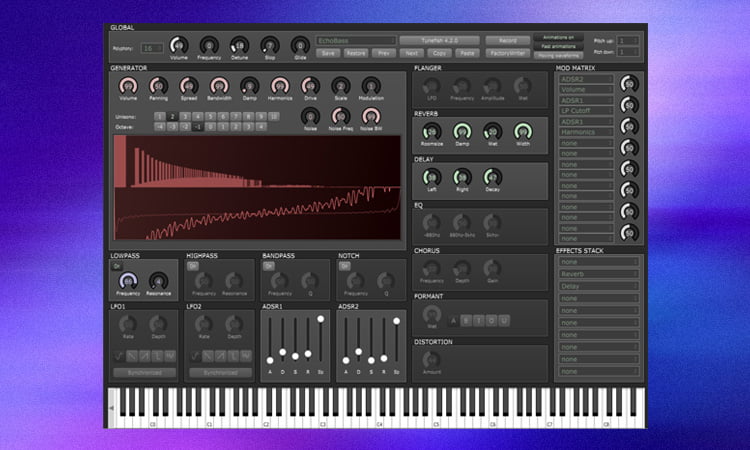Choose the LFO1 sine waveform icon
This screenshot has width=750, height=450.
(x=118, y=355)
